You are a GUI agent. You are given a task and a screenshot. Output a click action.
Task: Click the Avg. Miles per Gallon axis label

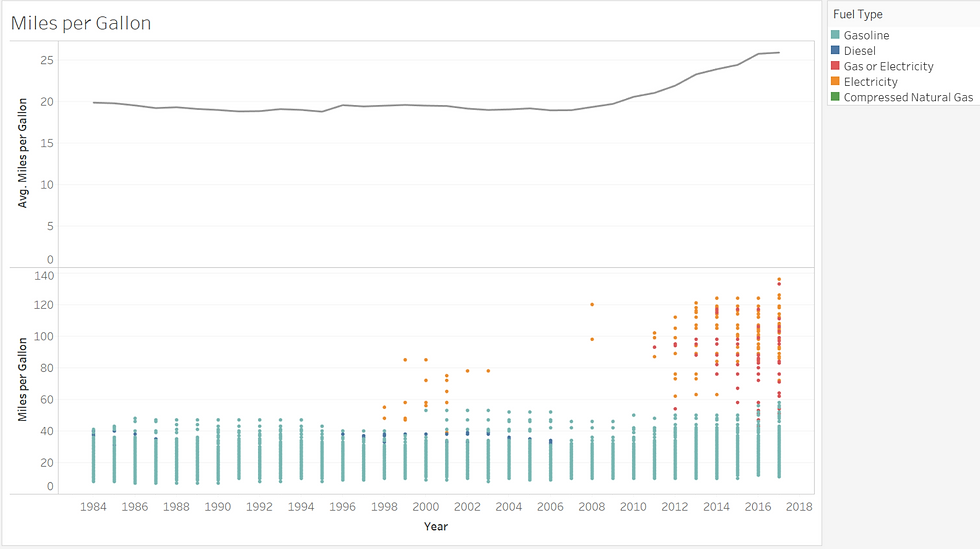coord(22,153)
